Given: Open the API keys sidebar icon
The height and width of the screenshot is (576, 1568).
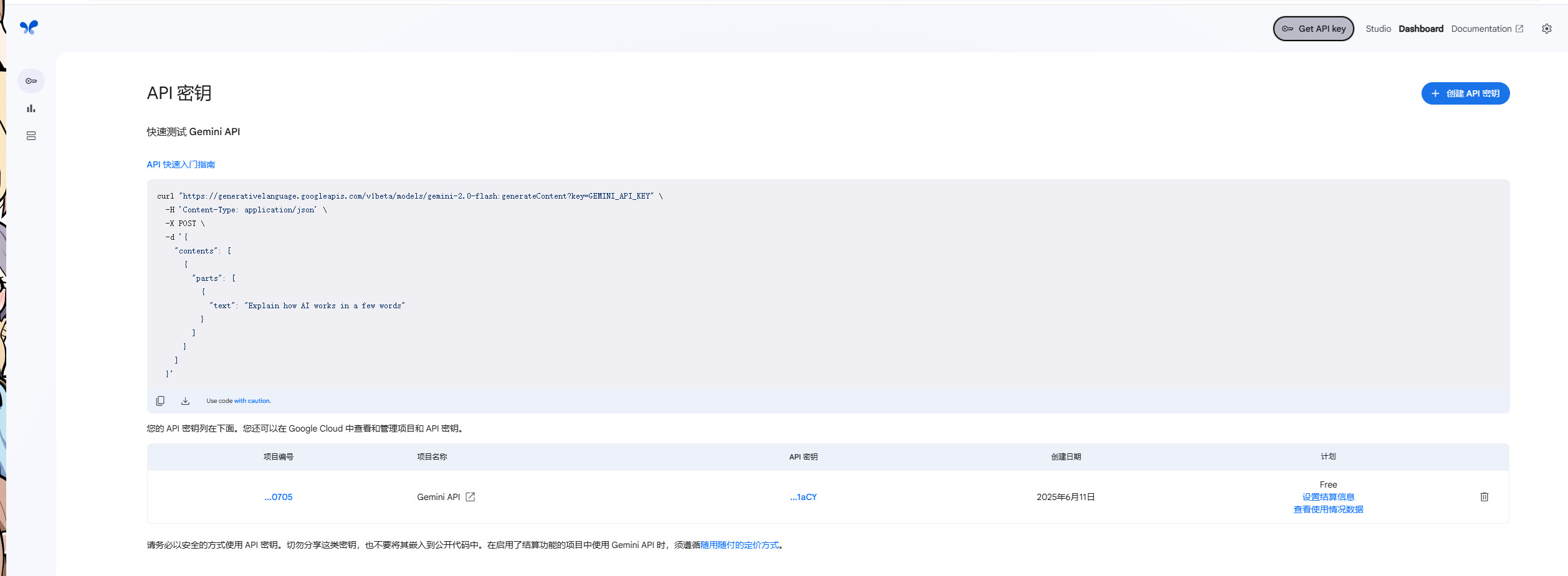Looking at the screenshot, I should click(x=31, y=81).
